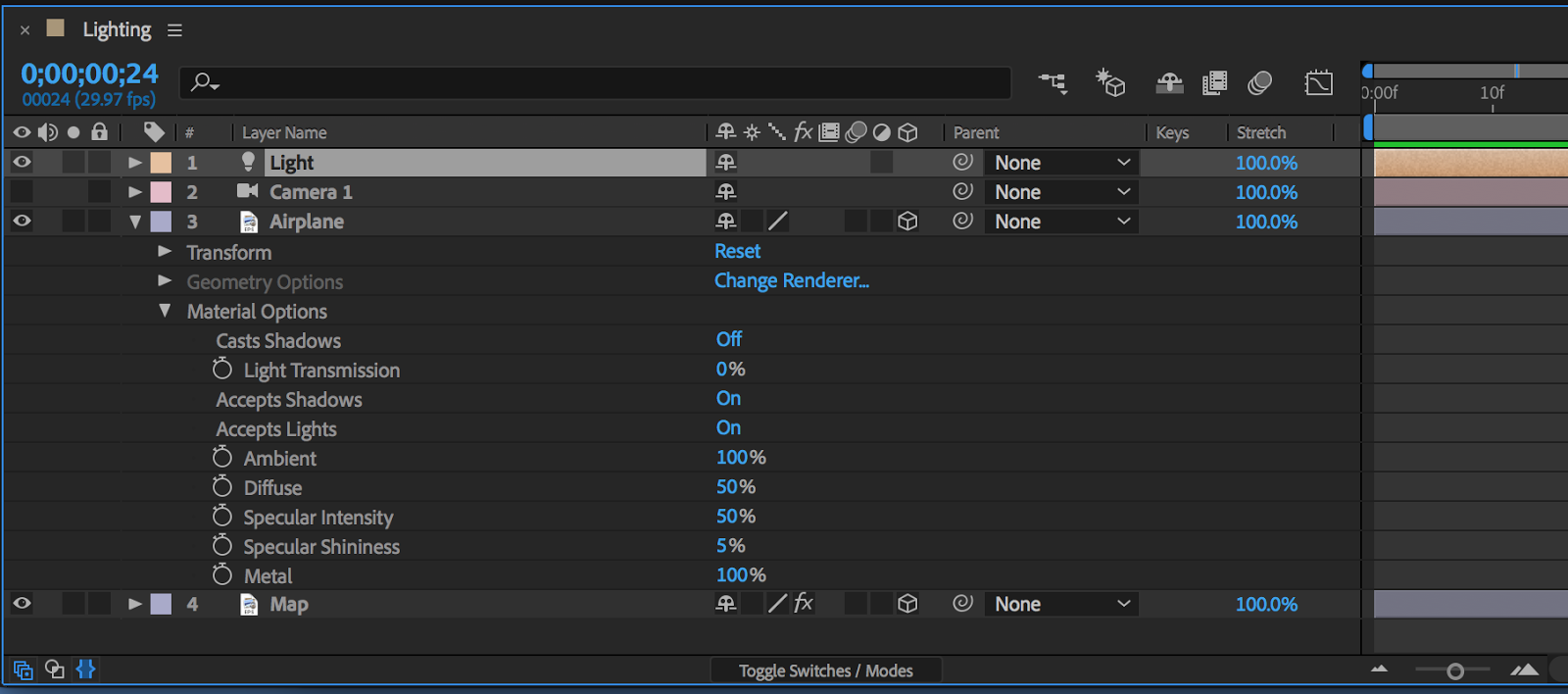The height and width of the screenshot is (694, 1568).
Task: Click Specular Shininess stopwatch
Action: pyautogui.click(x=222, y=545)
